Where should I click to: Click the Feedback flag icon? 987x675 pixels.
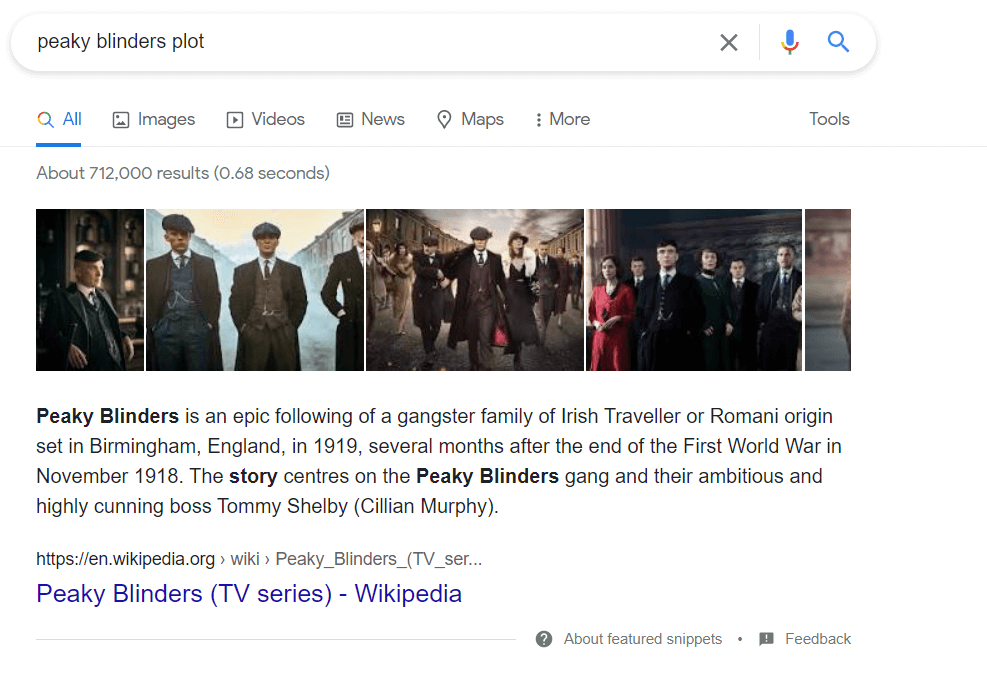coord(766,639)
